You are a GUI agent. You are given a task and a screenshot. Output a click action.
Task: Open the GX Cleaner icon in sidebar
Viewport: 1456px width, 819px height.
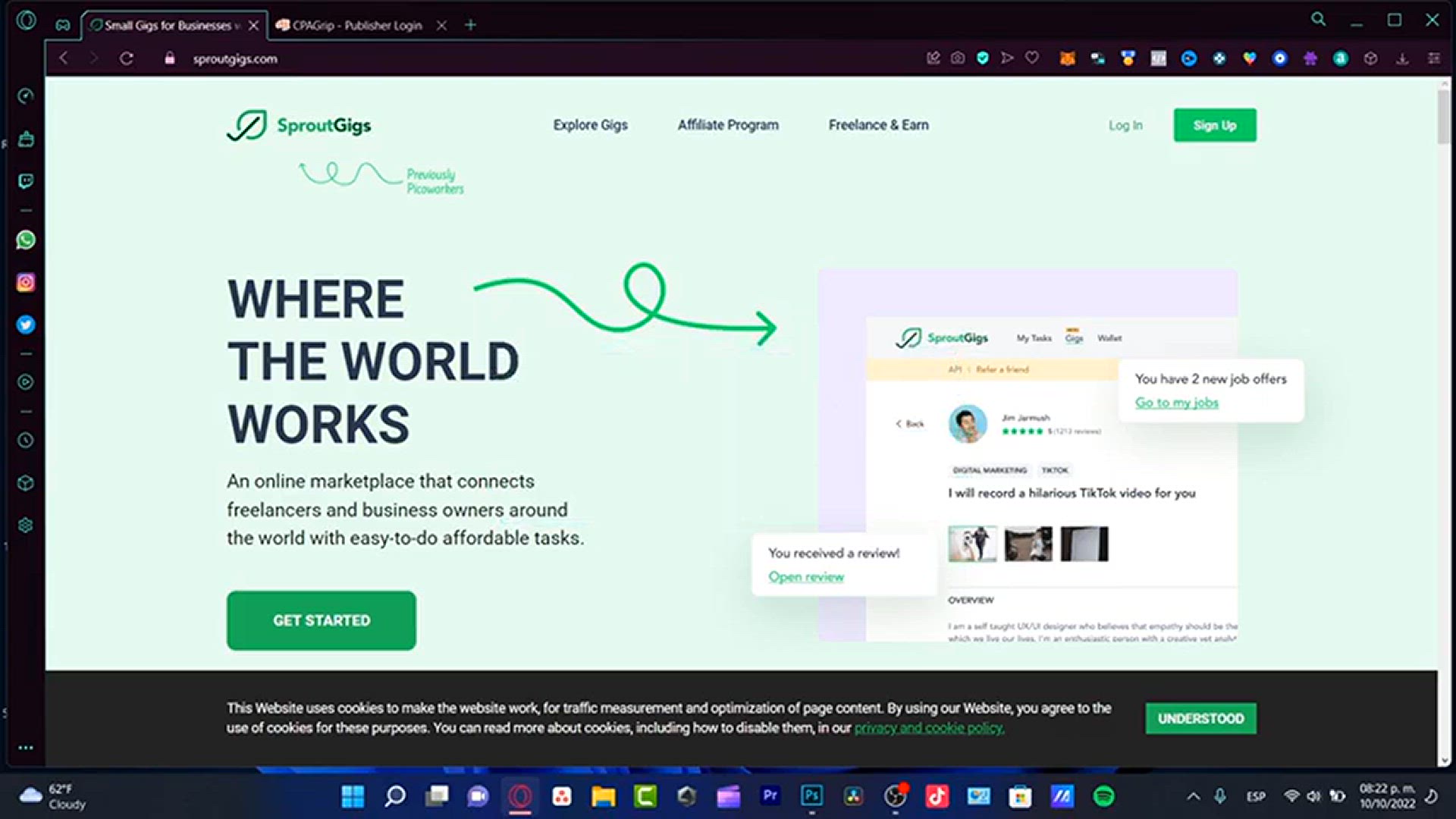point(26,139)
